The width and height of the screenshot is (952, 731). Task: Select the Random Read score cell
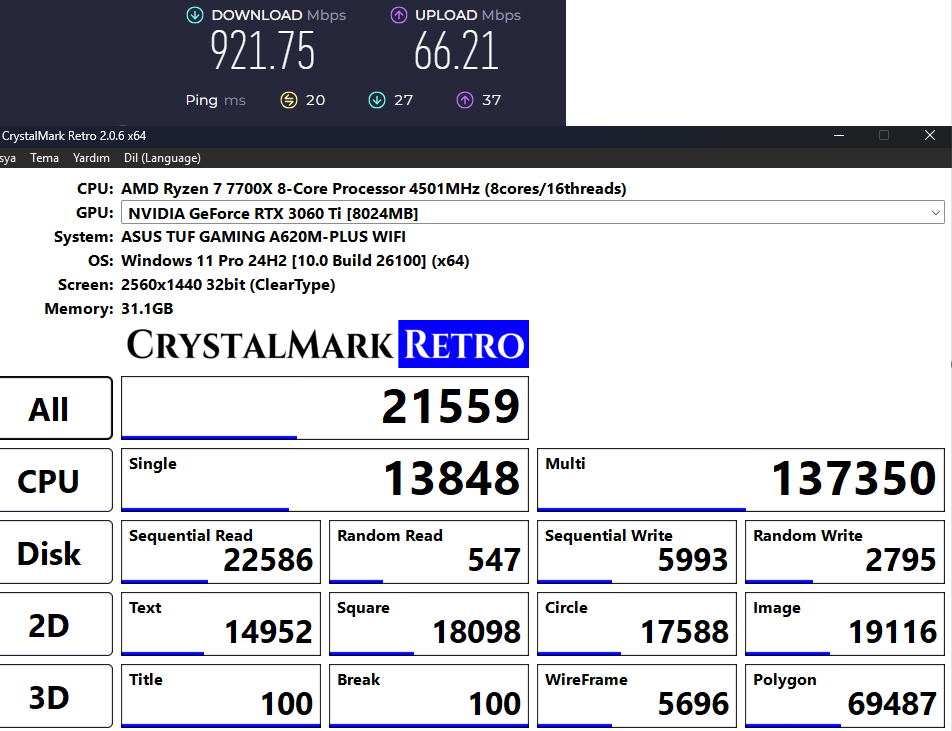(429, 552)
